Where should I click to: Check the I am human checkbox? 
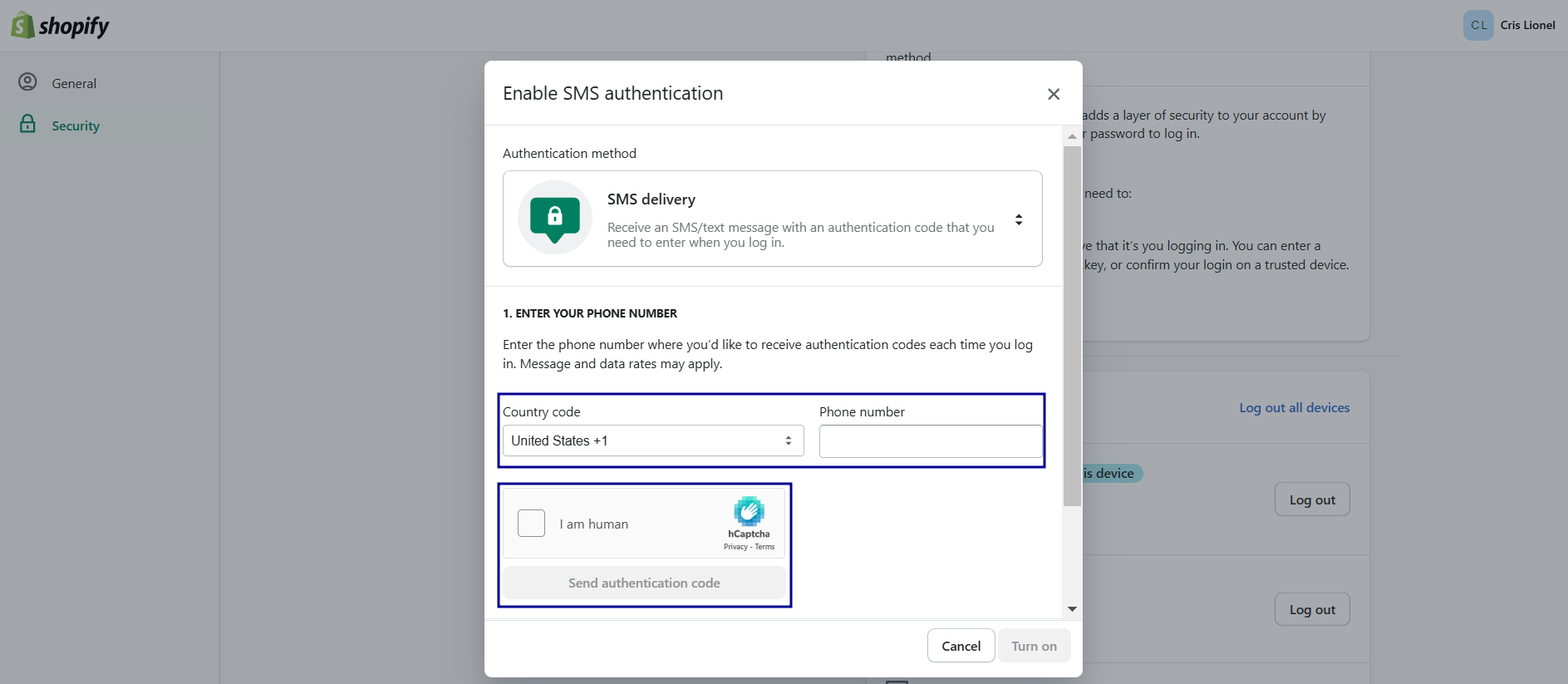(x=531, y=523)
